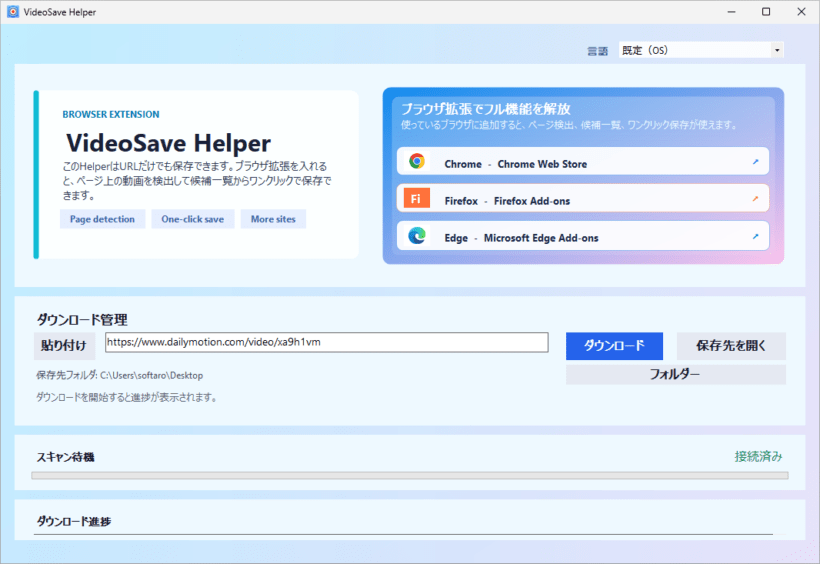Click the ダウンロードを開始すると進捗が表示されます message
This screenshot has width=820, height=564.
[x=126, y=397]
